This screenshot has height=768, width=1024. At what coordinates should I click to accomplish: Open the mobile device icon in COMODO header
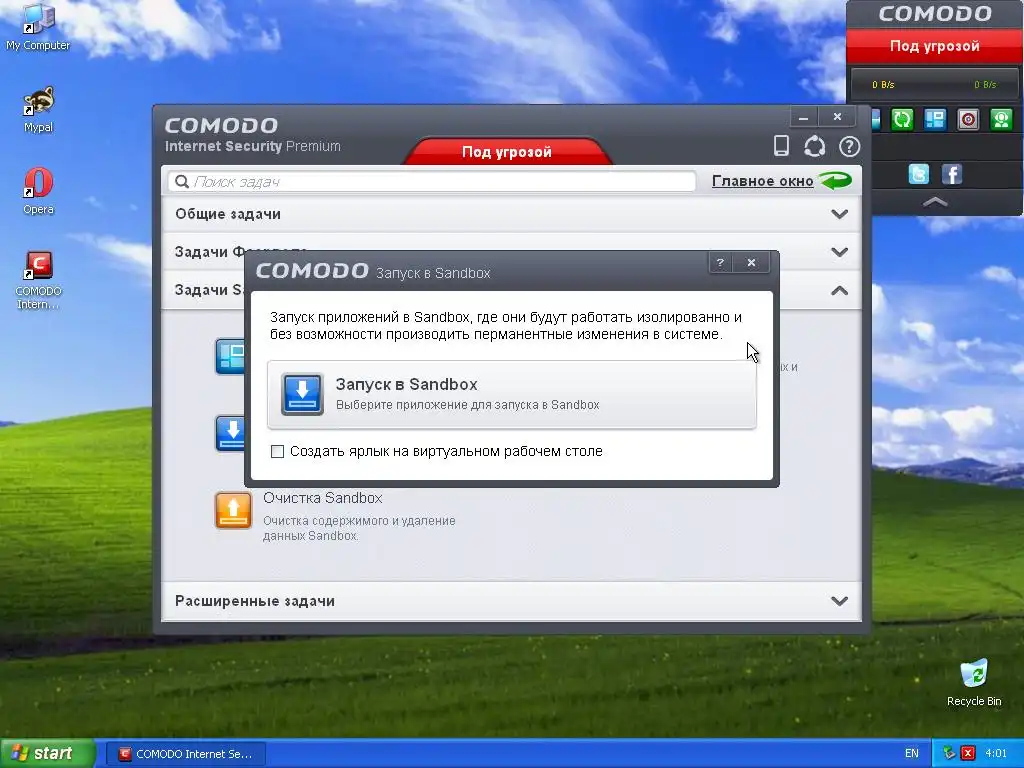tap(781, 146)
